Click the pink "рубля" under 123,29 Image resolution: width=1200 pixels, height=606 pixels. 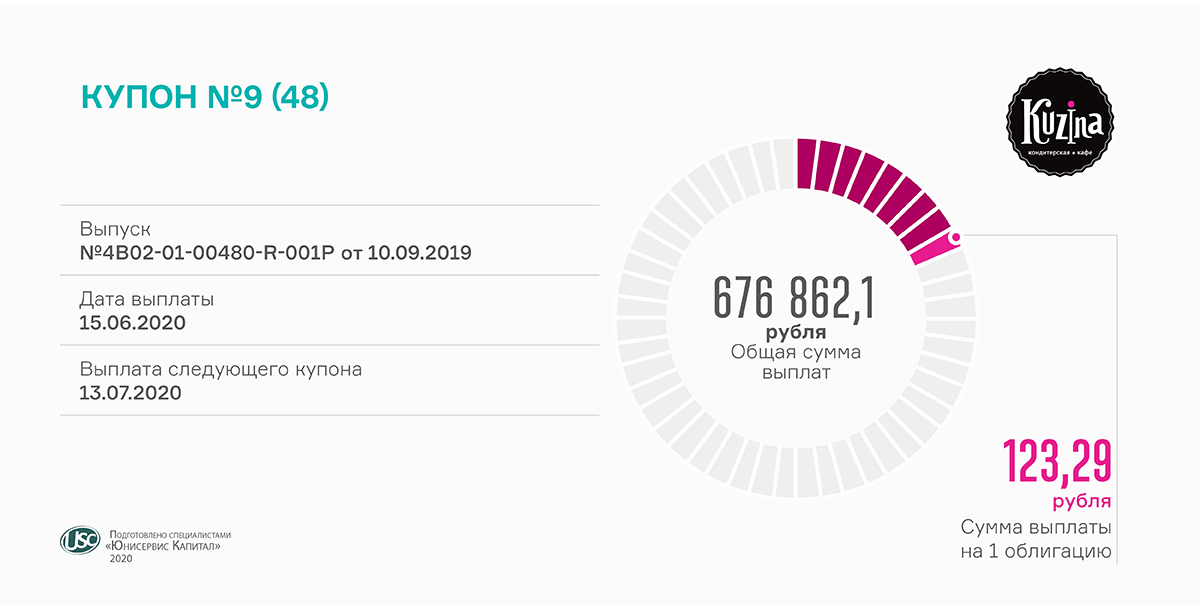point(1081,500)
